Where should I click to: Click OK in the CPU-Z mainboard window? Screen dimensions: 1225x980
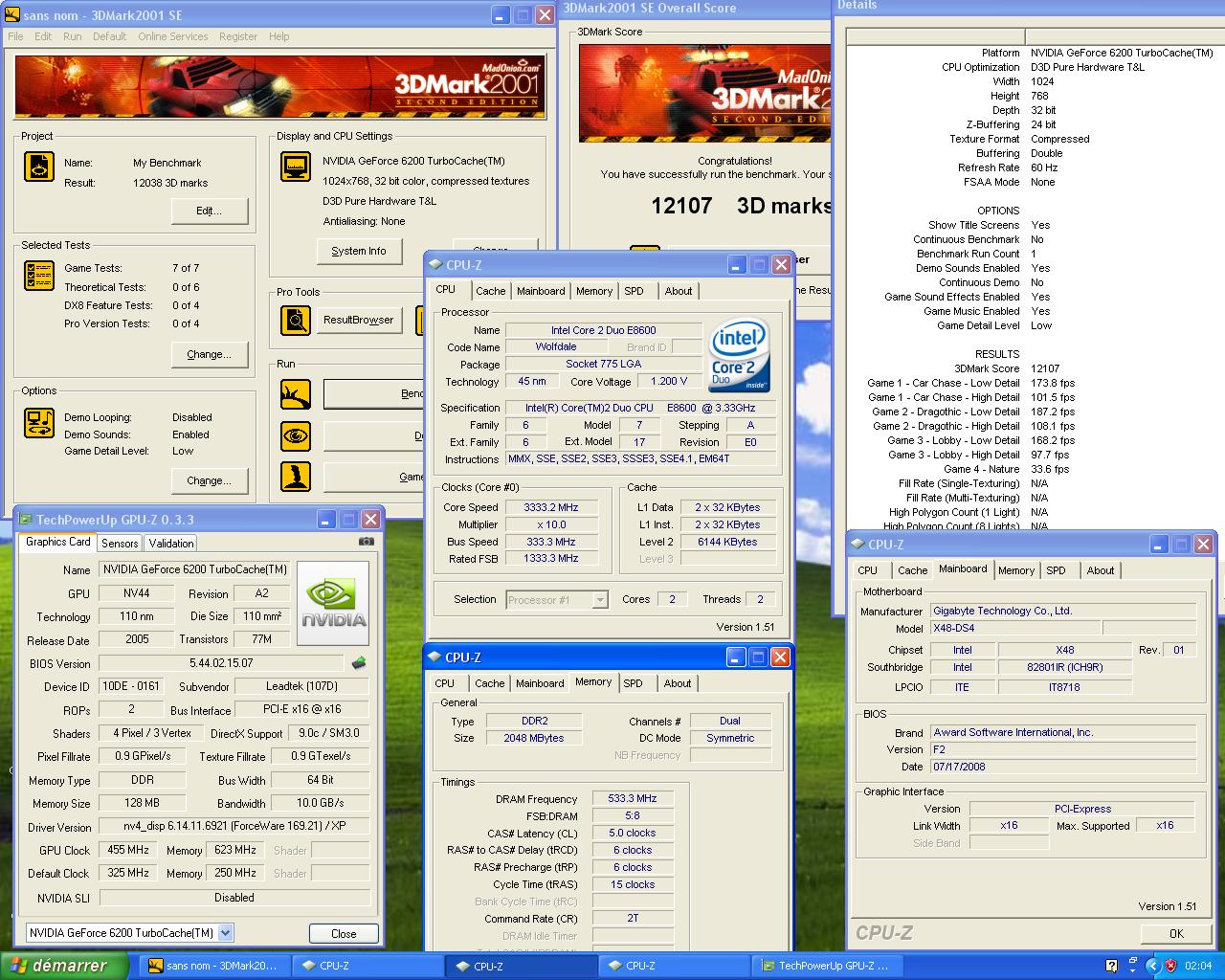tap(1176, 933)
